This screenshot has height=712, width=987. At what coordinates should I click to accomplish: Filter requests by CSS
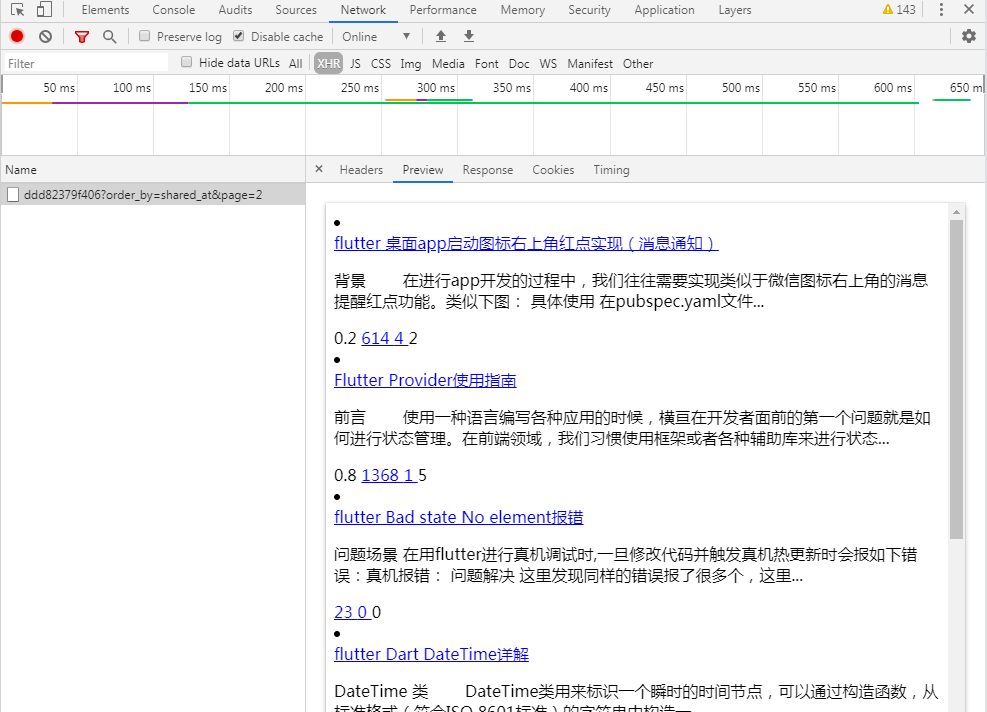381,64
